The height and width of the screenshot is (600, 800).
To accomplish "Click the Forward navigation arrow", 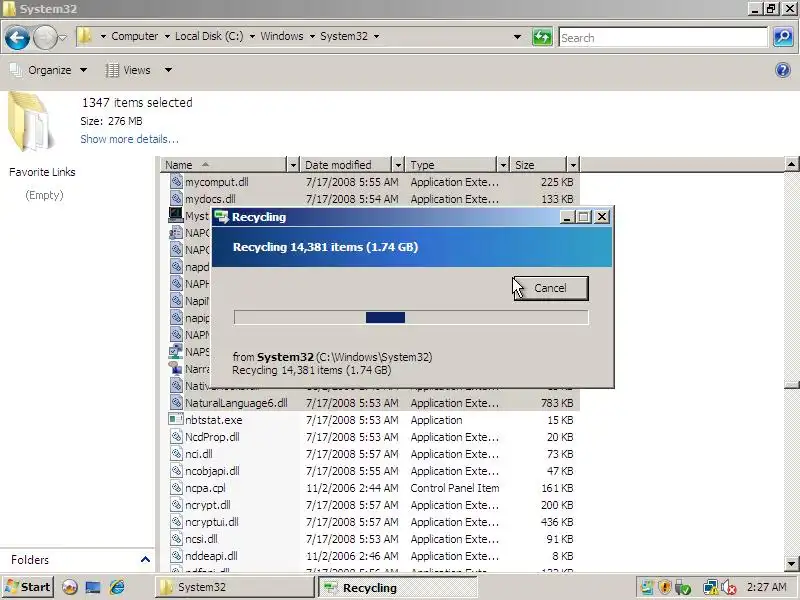I will click(44, 38).
